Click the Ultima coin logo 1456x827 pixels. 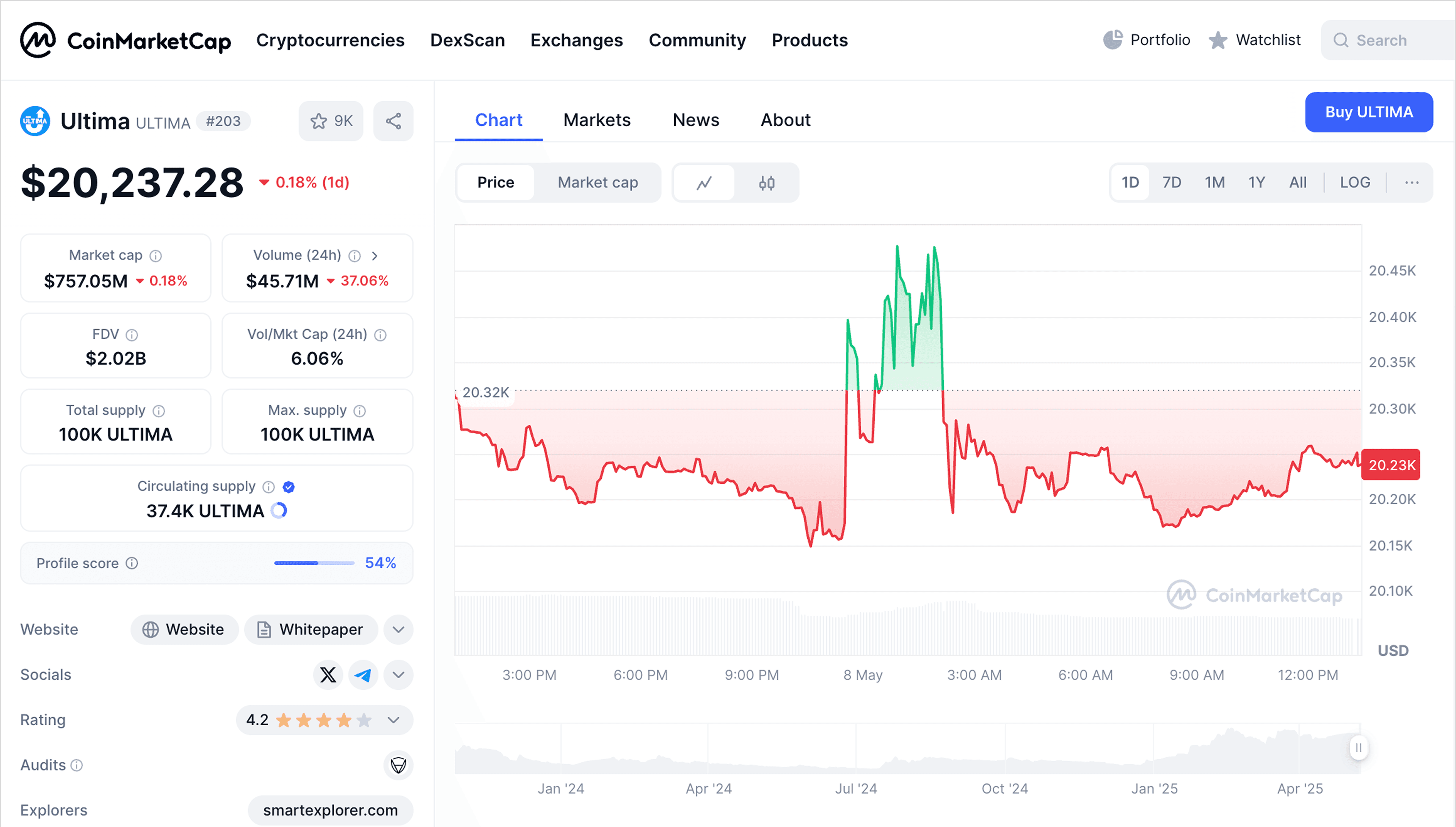(x=35, y=121)
